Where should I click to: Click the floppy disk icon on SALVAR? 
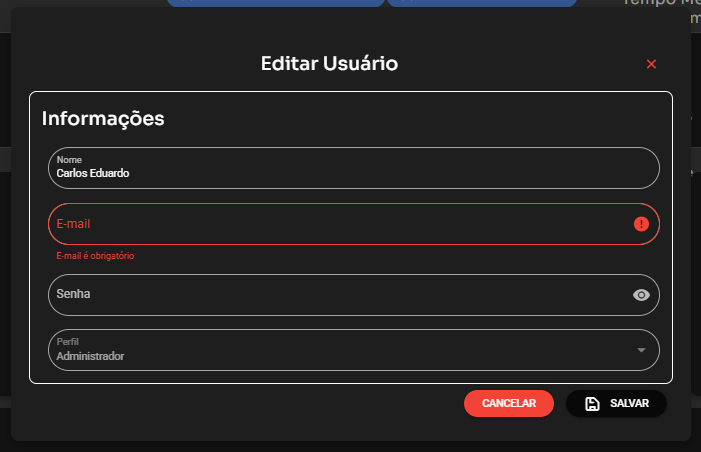tap(592, 403)
